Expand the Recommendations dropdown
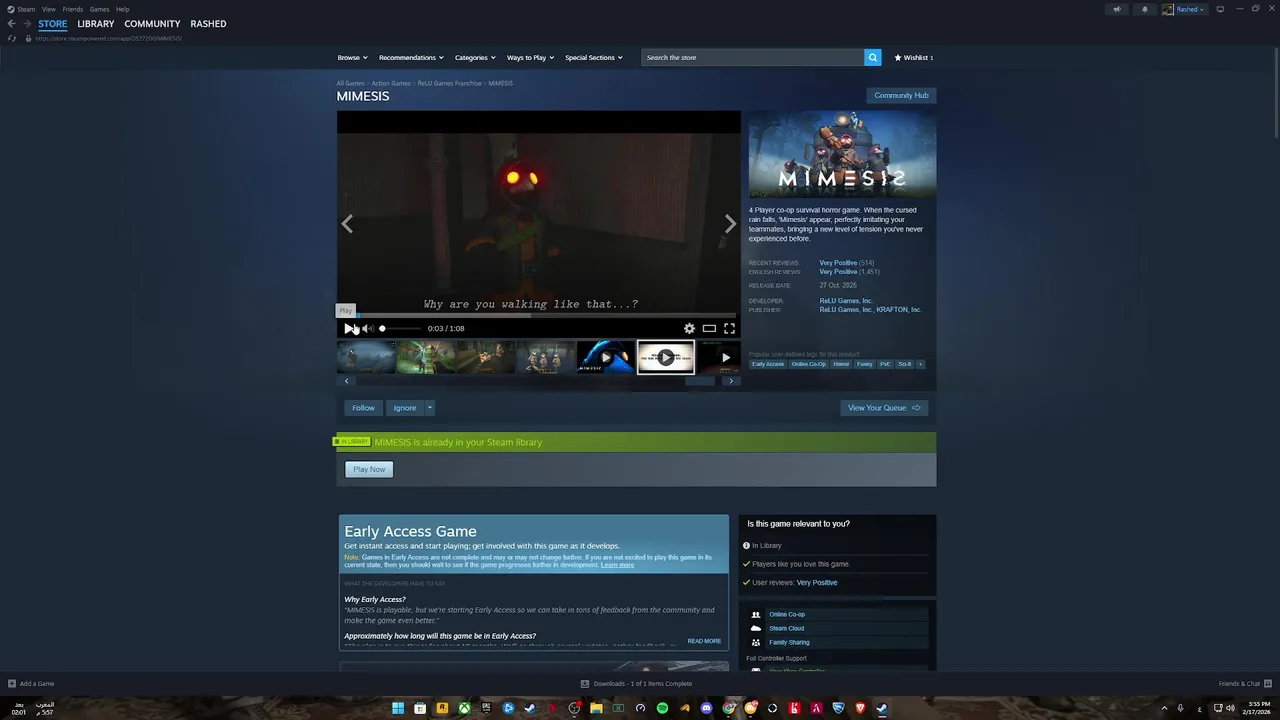 click(411, 57)
